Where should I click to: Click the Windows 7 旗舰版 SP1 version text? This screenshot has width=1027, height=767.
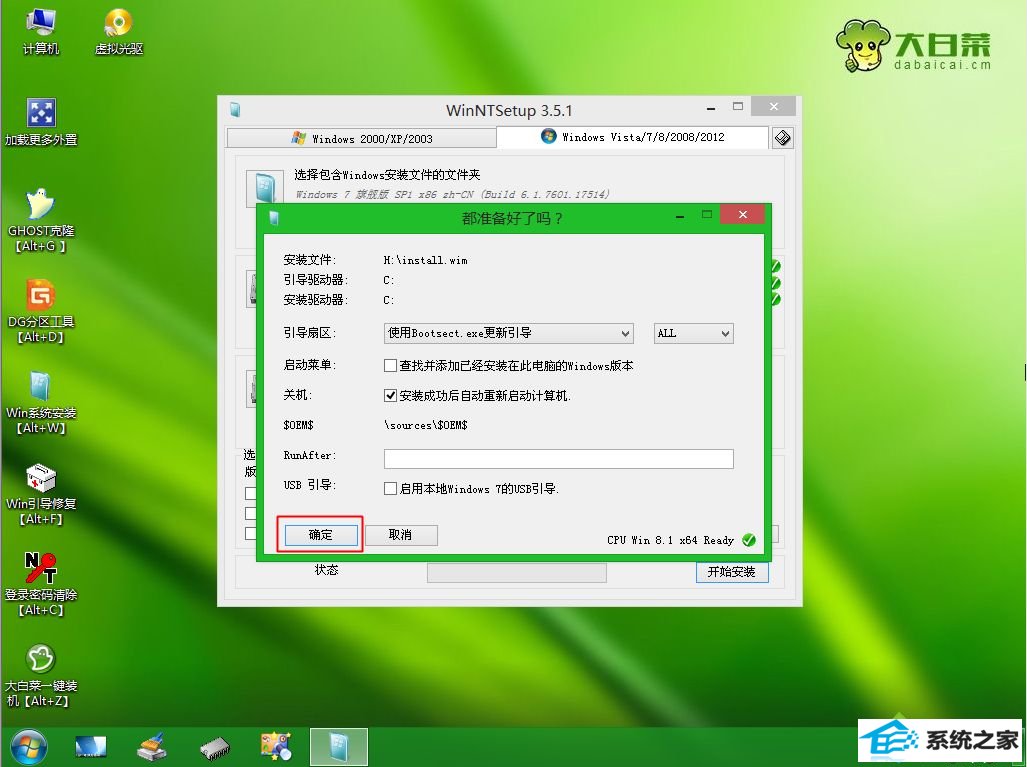[453, 195]
